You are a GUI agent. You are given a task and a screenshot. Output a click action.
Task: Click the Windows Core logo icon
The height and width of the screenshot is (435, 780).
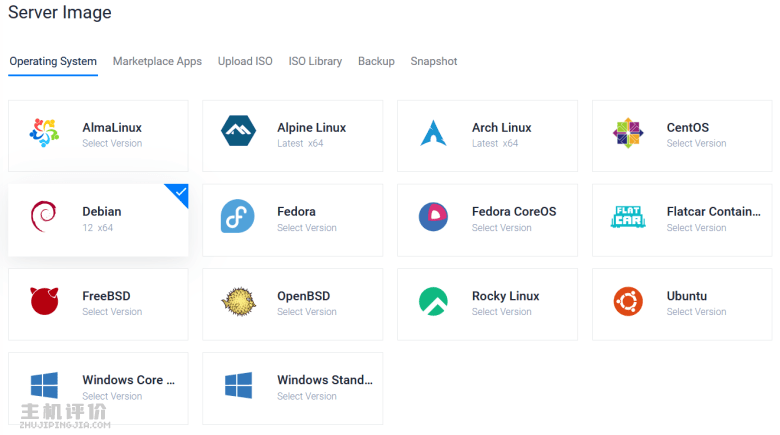[x=44, y=385]
